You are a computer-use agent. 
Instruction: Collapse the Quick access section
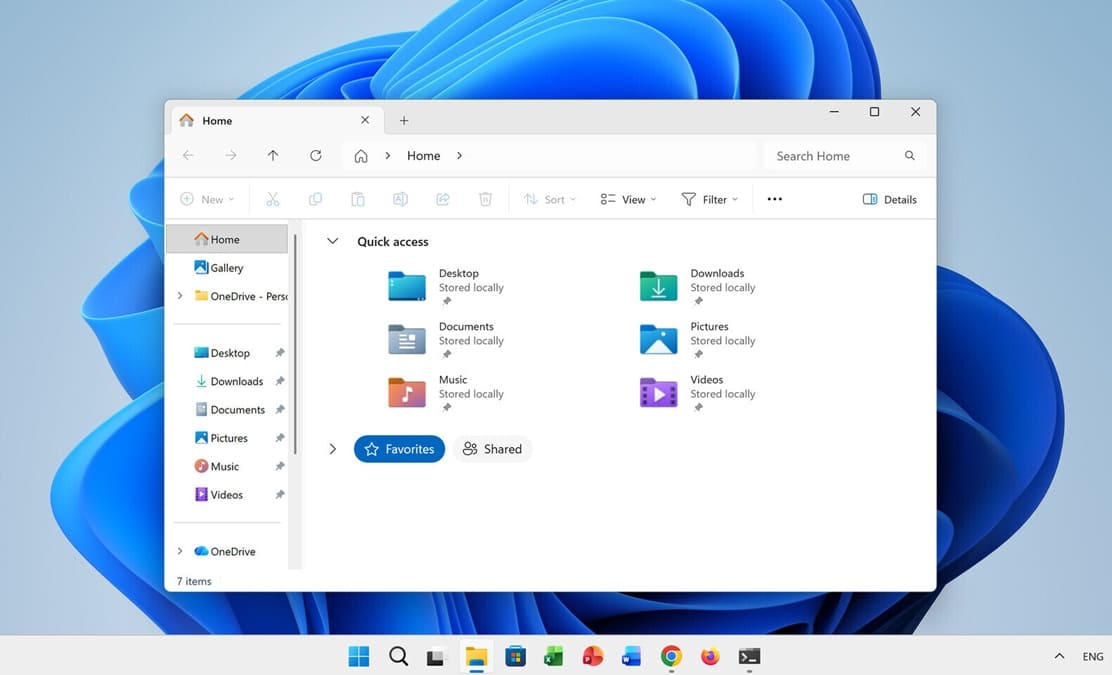tap(332, 241)
